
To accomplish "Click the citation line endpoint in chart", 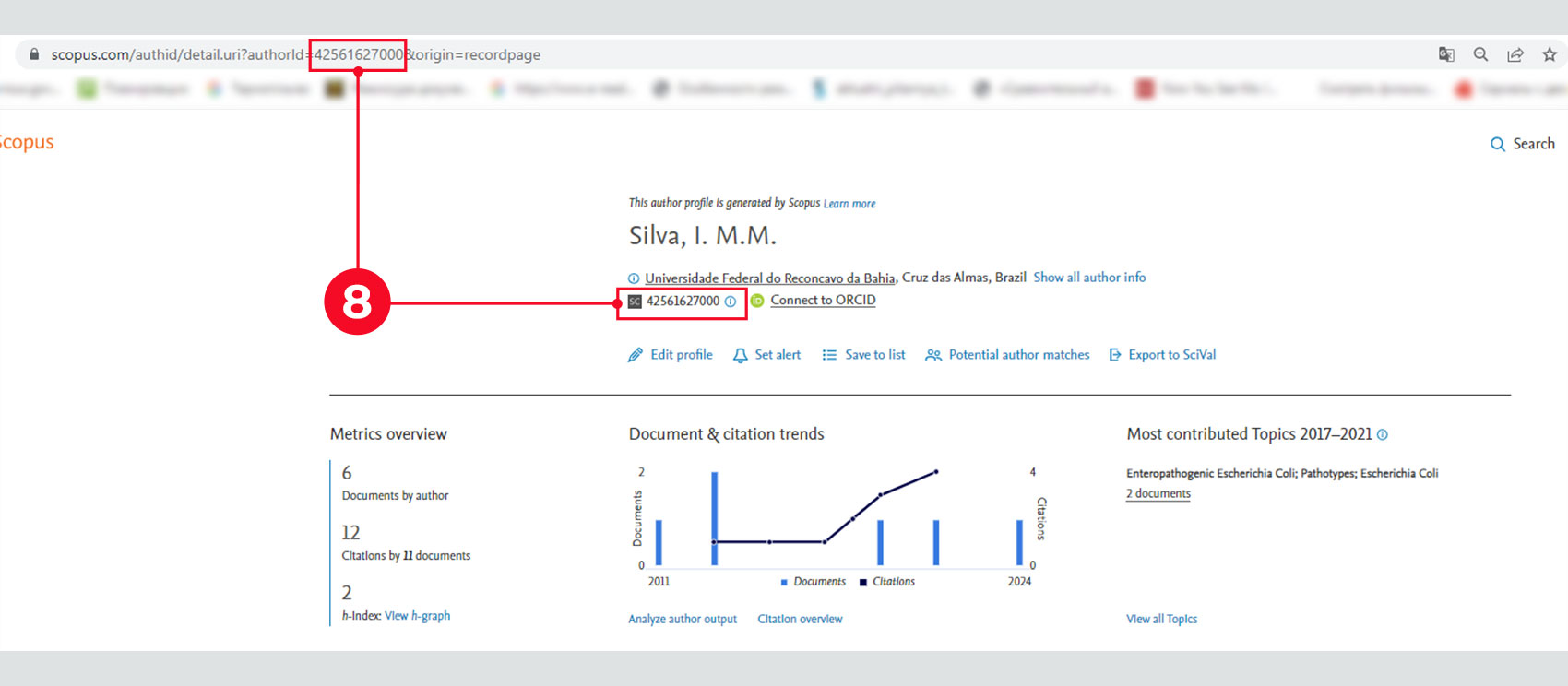I will [936, 472].
